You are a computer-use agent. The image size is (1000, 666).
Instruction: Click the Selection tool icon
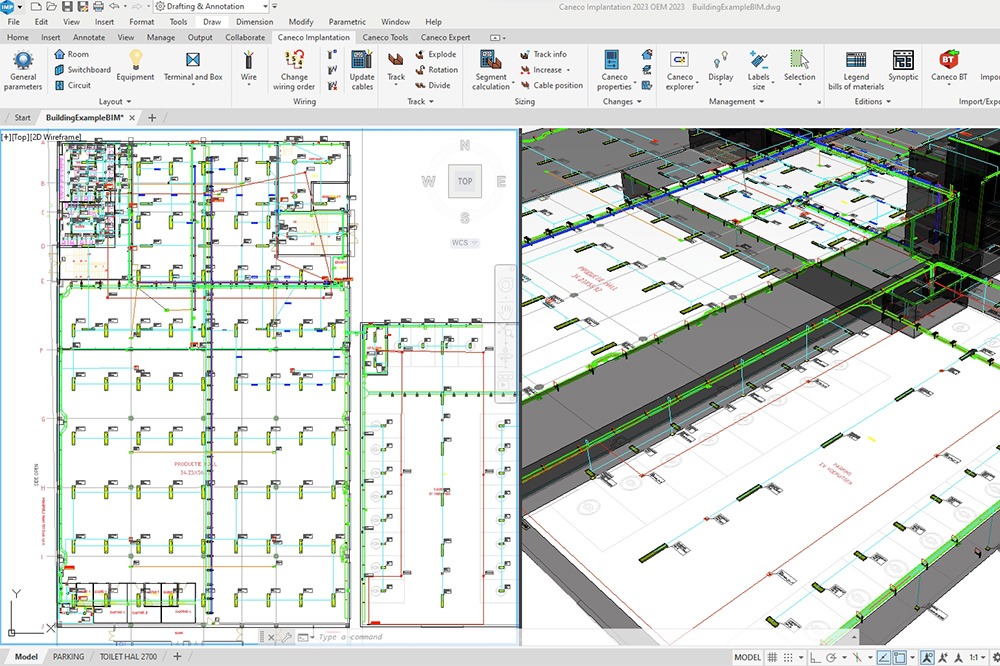click(x=799, y=59)
